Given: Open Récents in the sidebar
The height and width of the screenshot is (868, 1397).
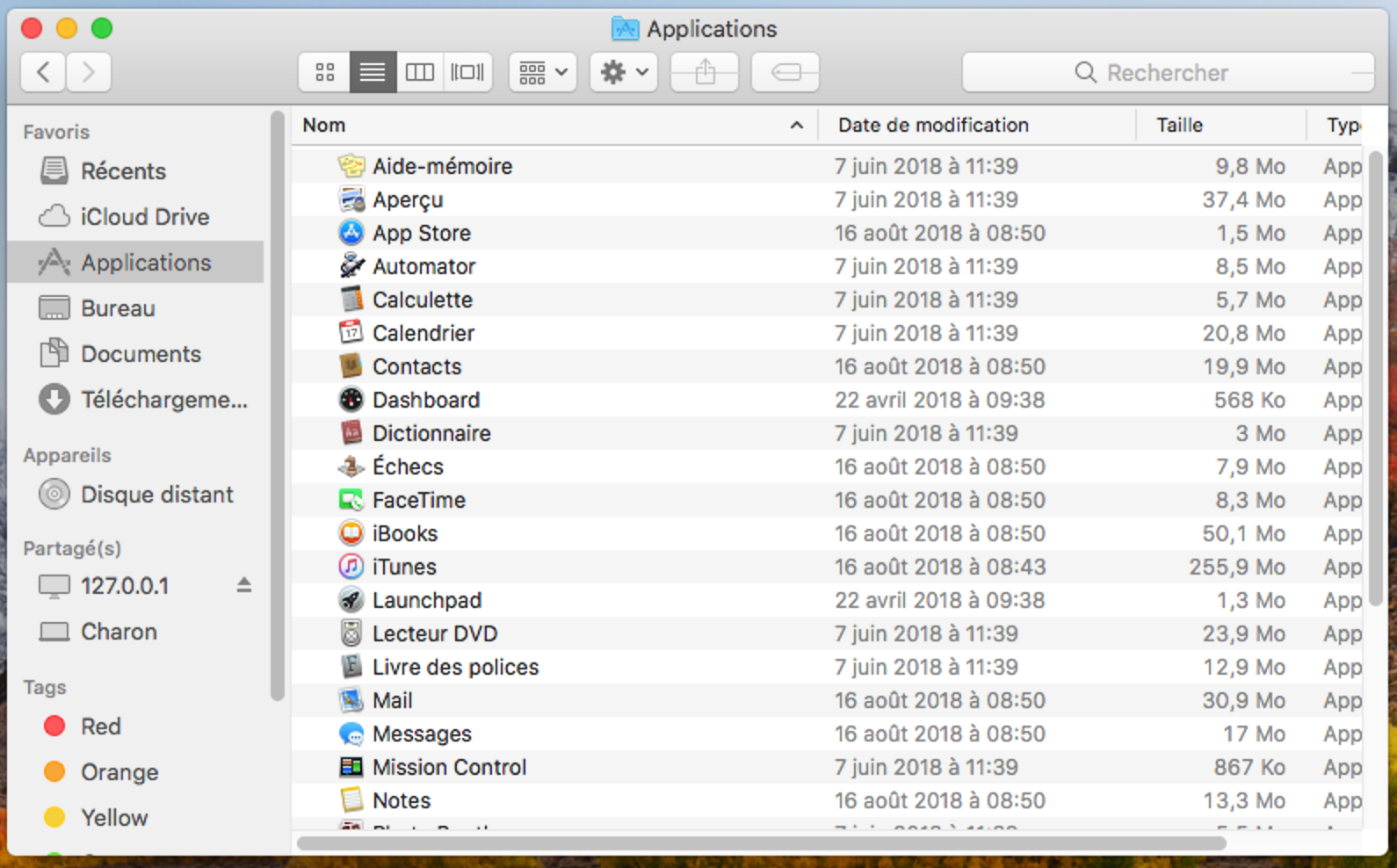Looking at the screenshot, I should click(135, 171).
